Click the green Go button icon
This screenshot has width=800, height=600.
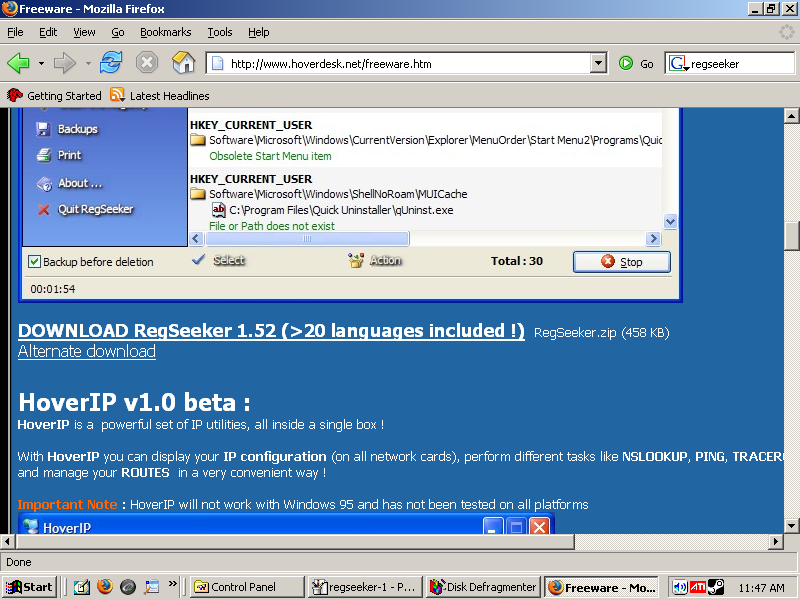pos(626,63)
